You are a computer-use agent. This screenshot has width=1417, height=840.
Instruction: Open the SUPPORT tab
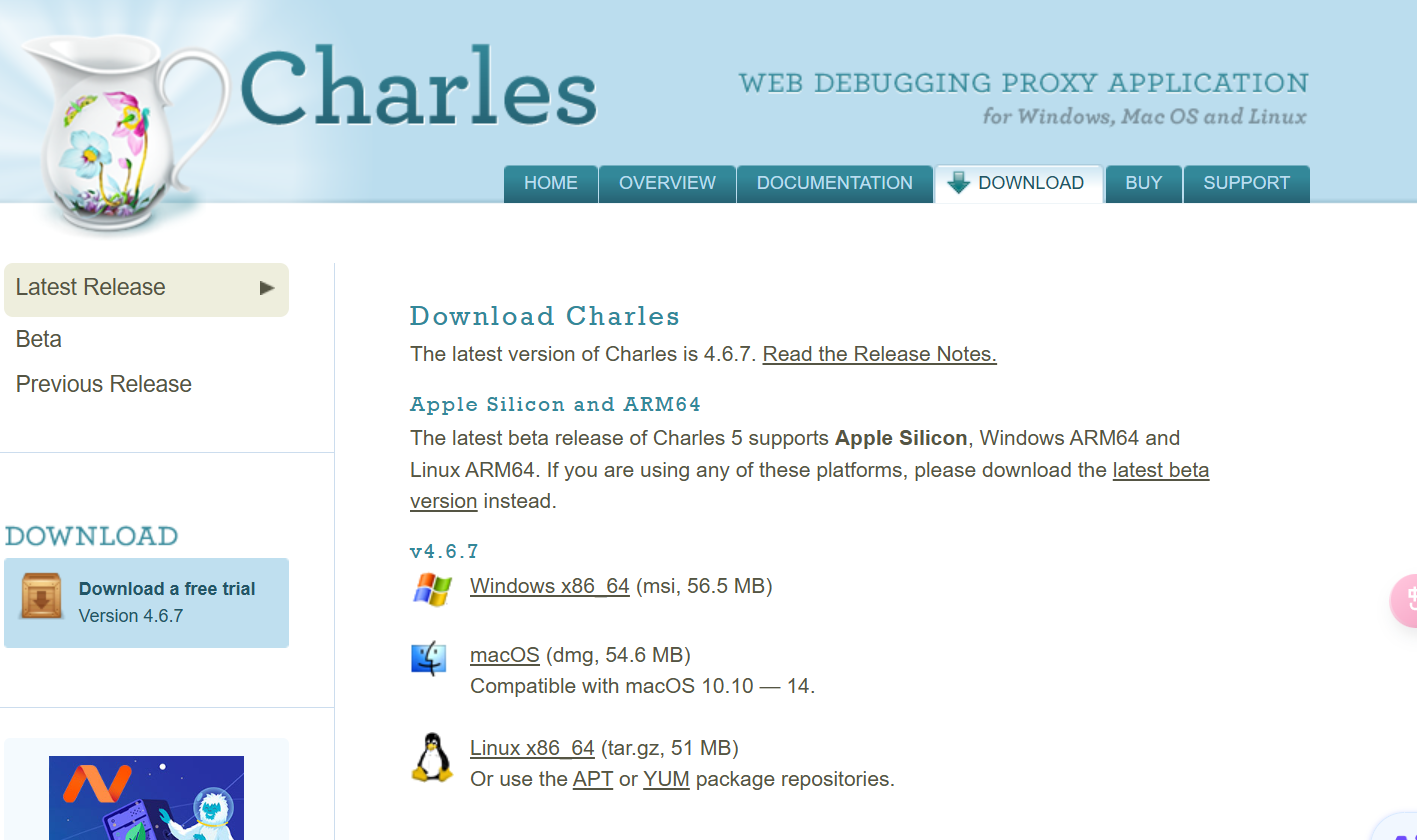[1246, 184]
